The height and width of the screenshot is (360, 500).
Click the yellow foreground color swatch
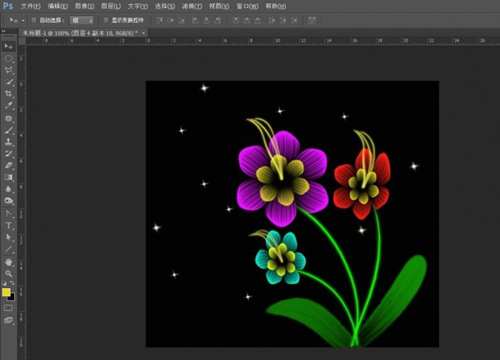click(6, 292)
